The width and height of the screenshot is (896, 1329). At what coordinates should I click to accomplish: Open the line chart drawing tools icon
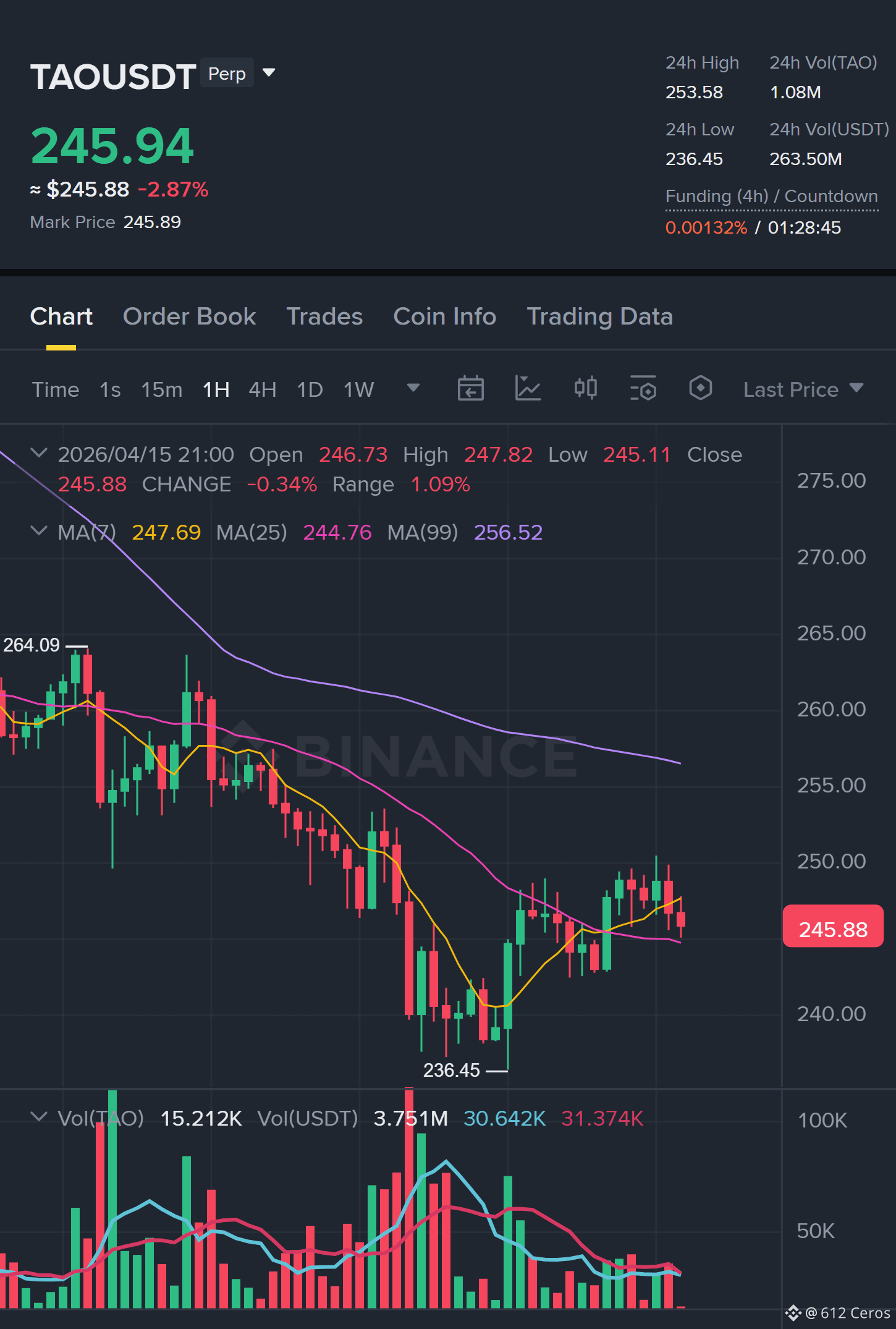[x=528, y=389]
